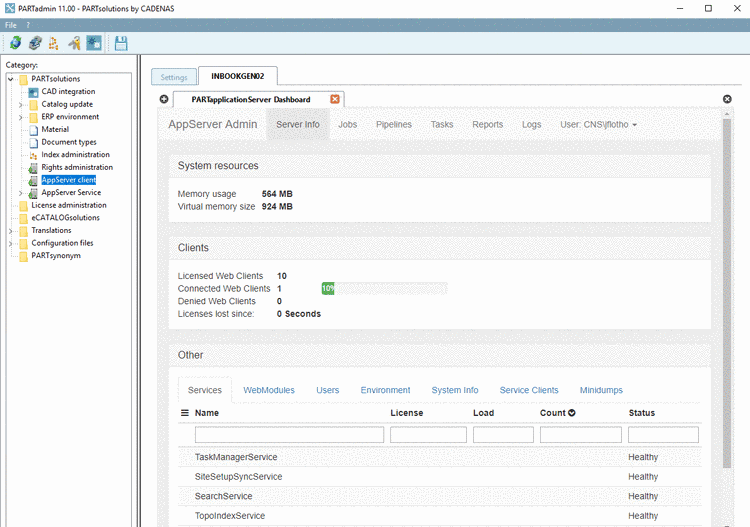Click the License administration folder icon
The image size is (750, 527).
23,206
